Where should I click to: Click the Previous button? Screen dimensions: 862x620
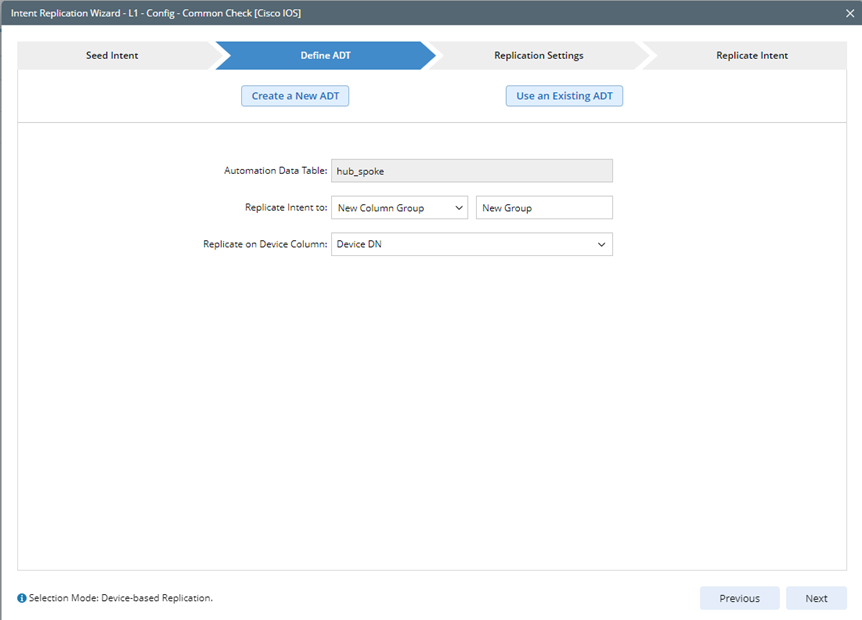coord(739,598)
